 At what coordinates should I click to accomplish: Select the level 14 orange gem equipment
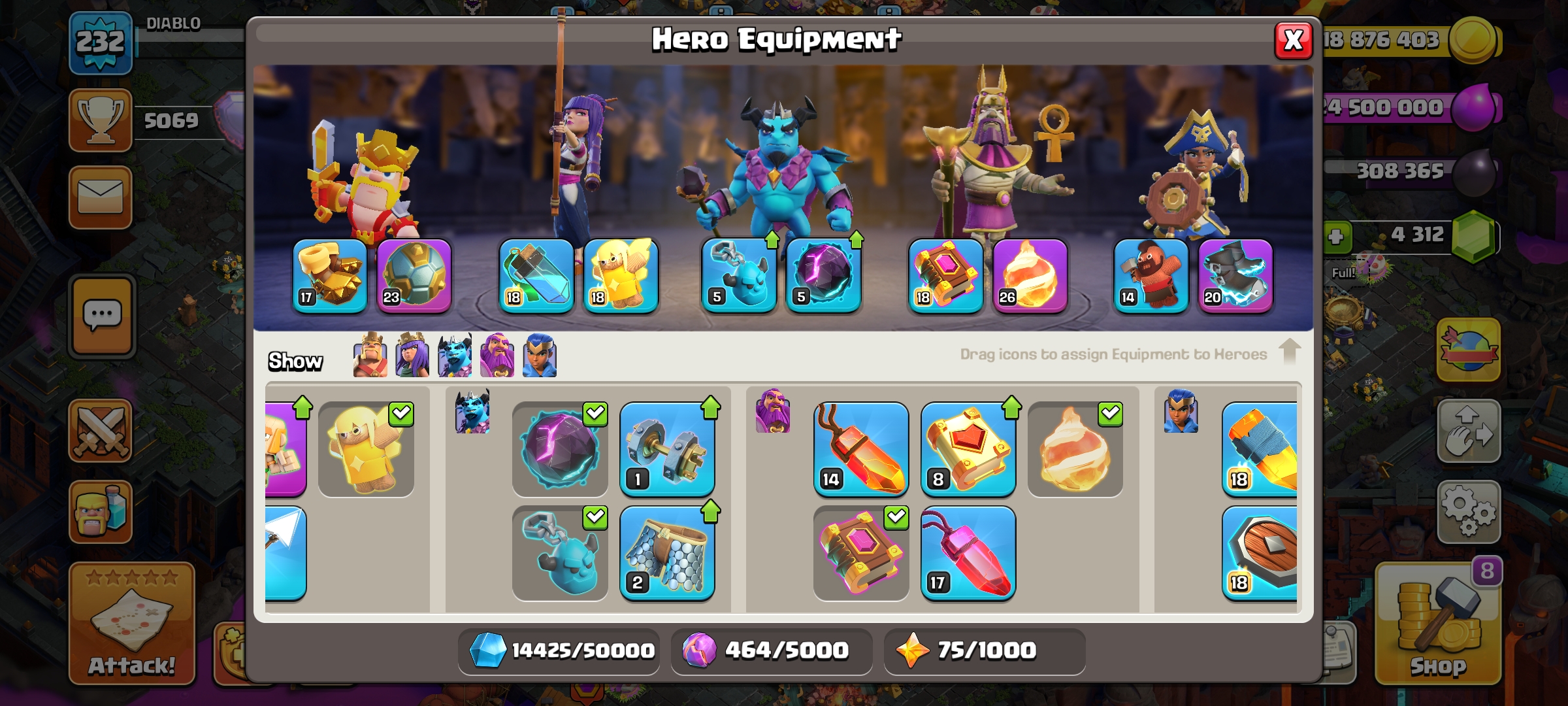point(861,449)
